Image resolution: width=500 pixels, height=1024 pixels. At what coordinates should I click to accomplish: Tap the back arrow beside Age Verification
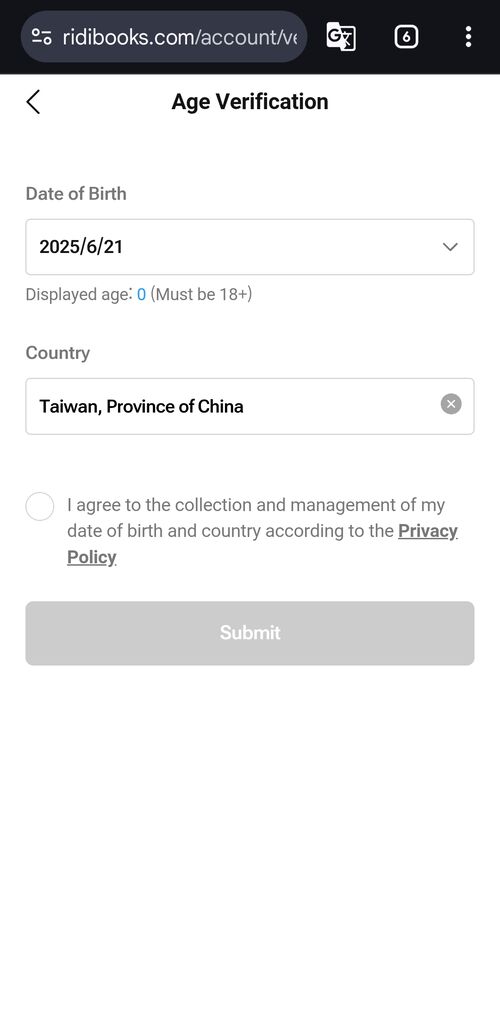[33, 102]
